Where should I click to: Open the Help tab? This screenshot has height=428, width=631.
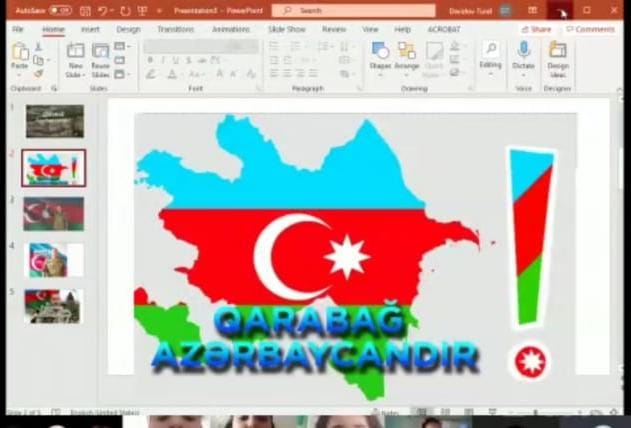[x=402, y=29]
